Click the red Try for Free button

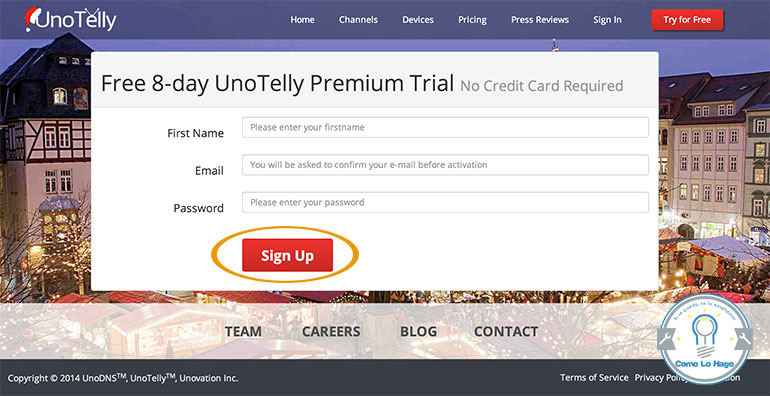tap(687, 20)
